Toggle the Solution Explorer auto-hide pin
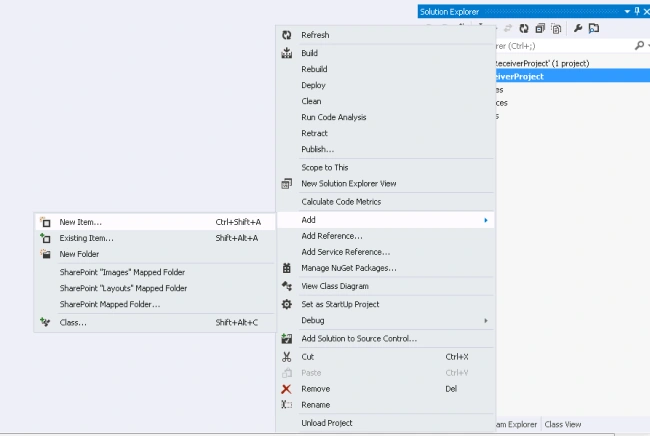 (x=637, y=12)
